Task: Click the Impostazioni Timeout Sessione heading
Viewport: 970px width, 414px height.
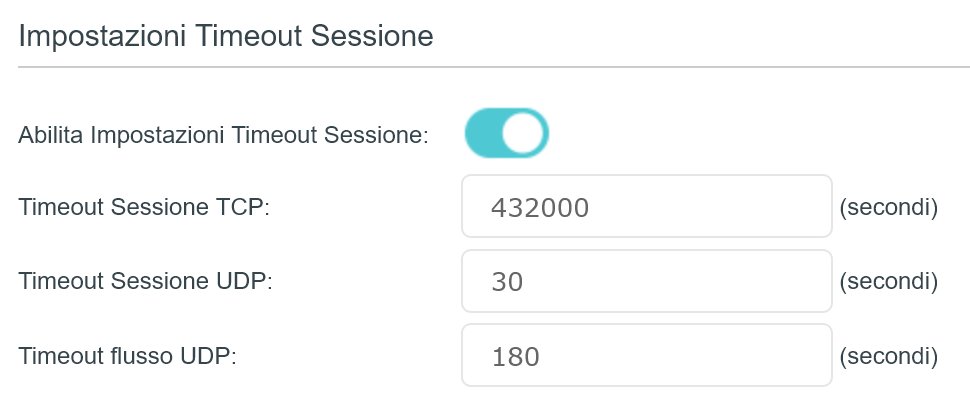Action: pos(226,37)
